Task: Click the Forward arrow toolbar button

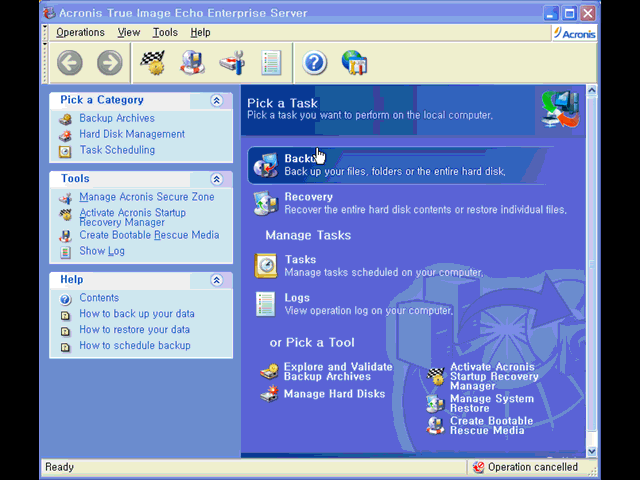Action: [109, 63]
